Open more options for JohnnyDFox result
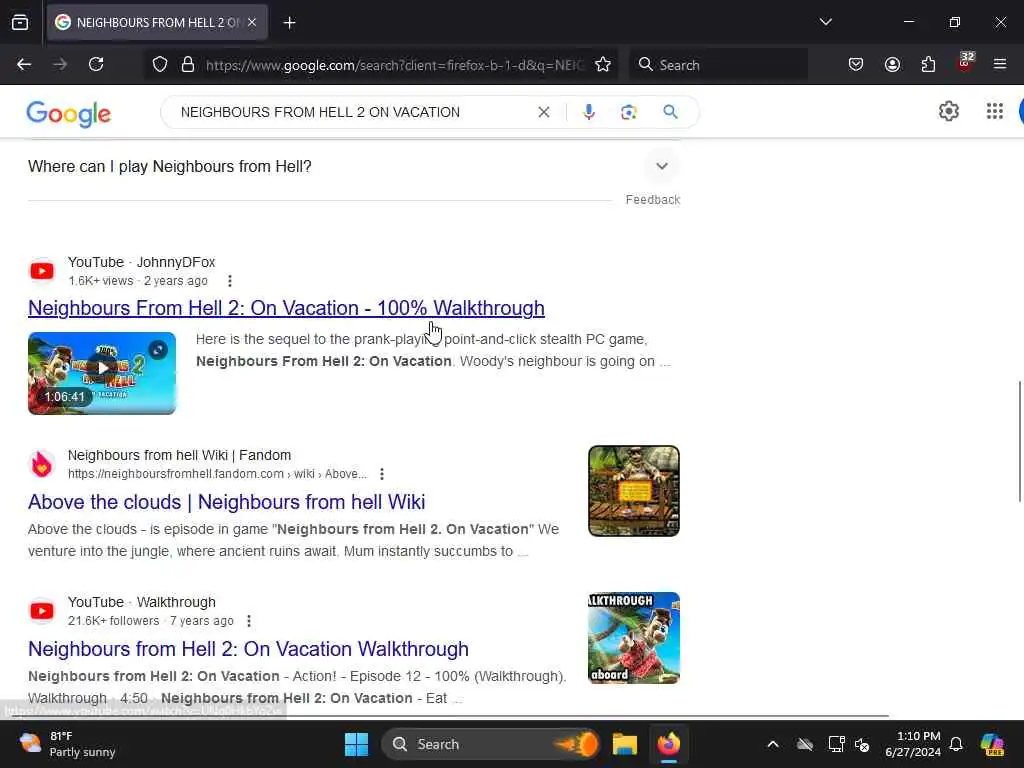The width and height of the screenshot is (1024, 768). pos(229,281)
